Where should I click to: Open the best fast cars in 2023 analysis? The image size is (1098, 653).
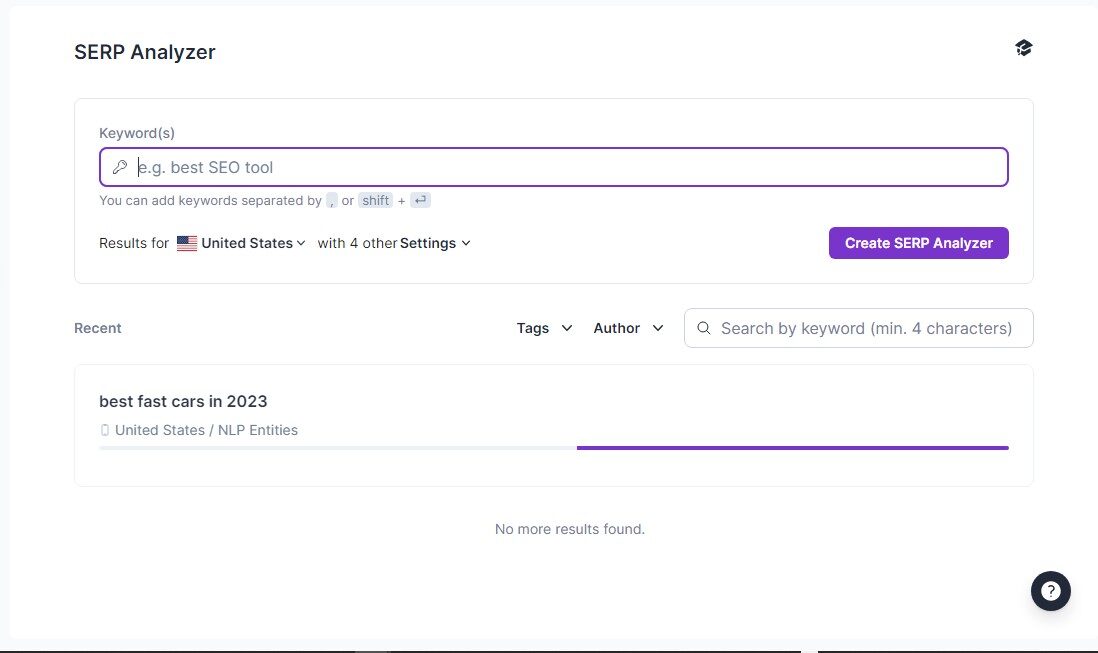(x=183, y=401)
